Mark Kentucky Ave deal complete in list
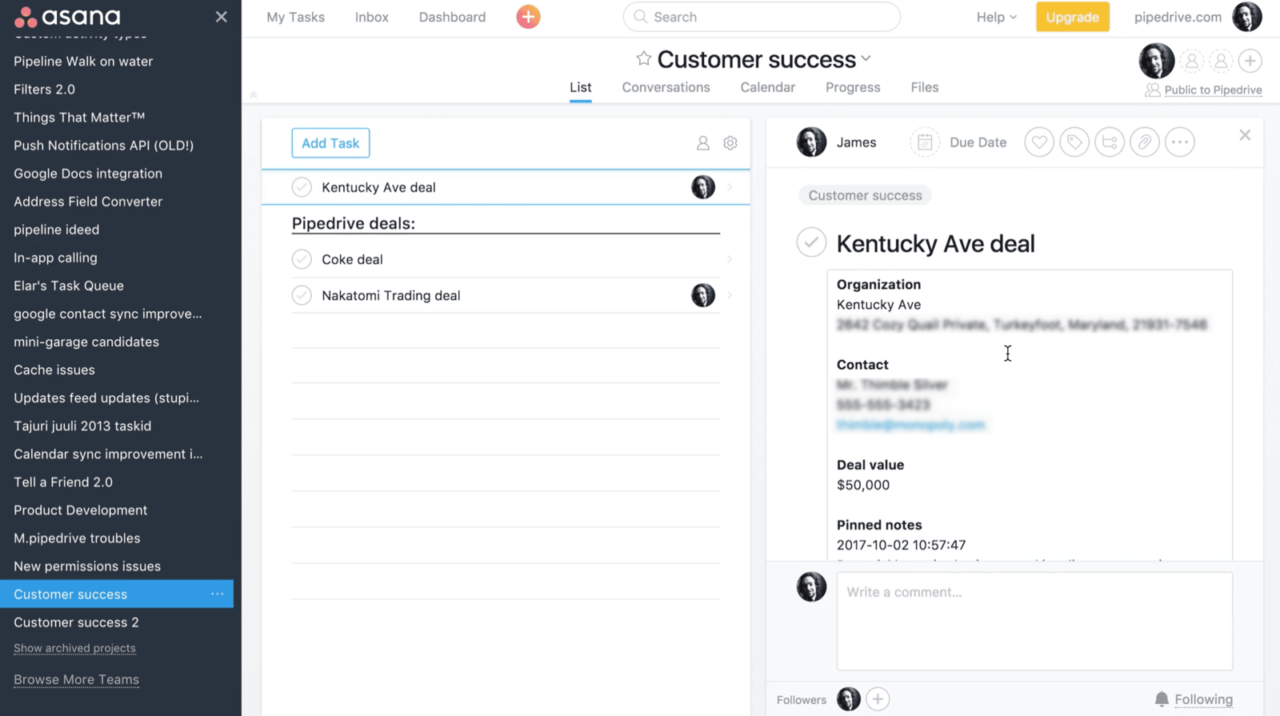The height and width of the screenshot is (716, 1280). click(302, 187)
